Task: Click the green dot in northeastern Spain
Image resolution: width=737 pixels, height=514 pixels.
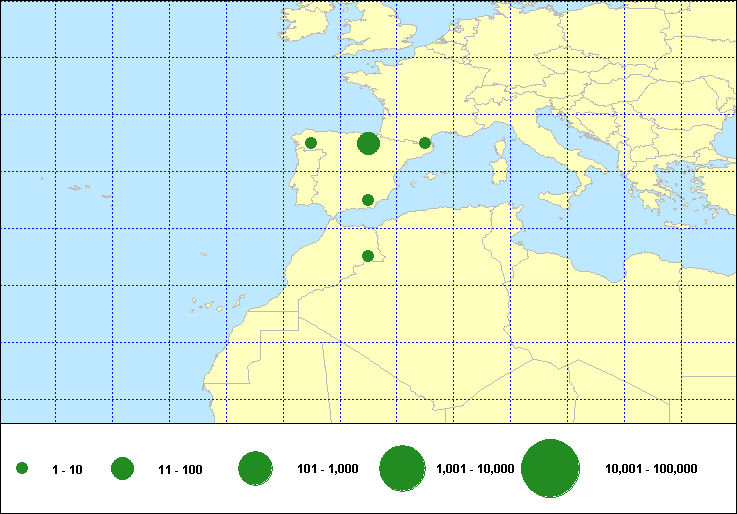Action: pos(425,143)
